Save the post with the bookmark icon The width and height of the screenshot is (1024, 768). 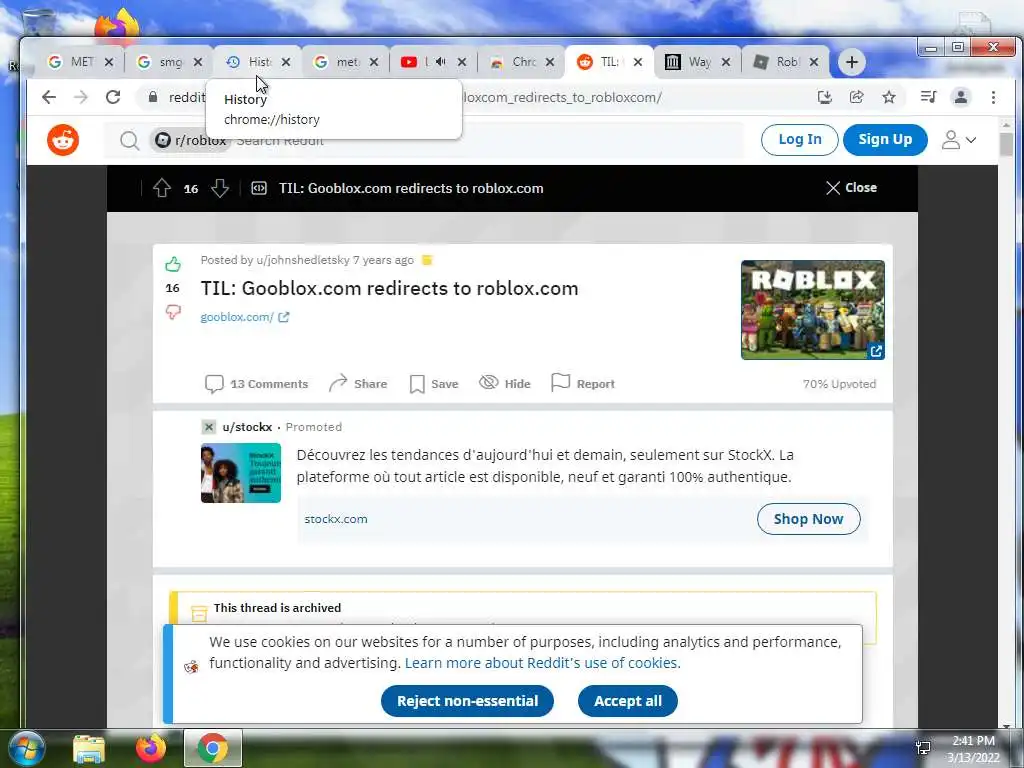[x=434, y=384]
